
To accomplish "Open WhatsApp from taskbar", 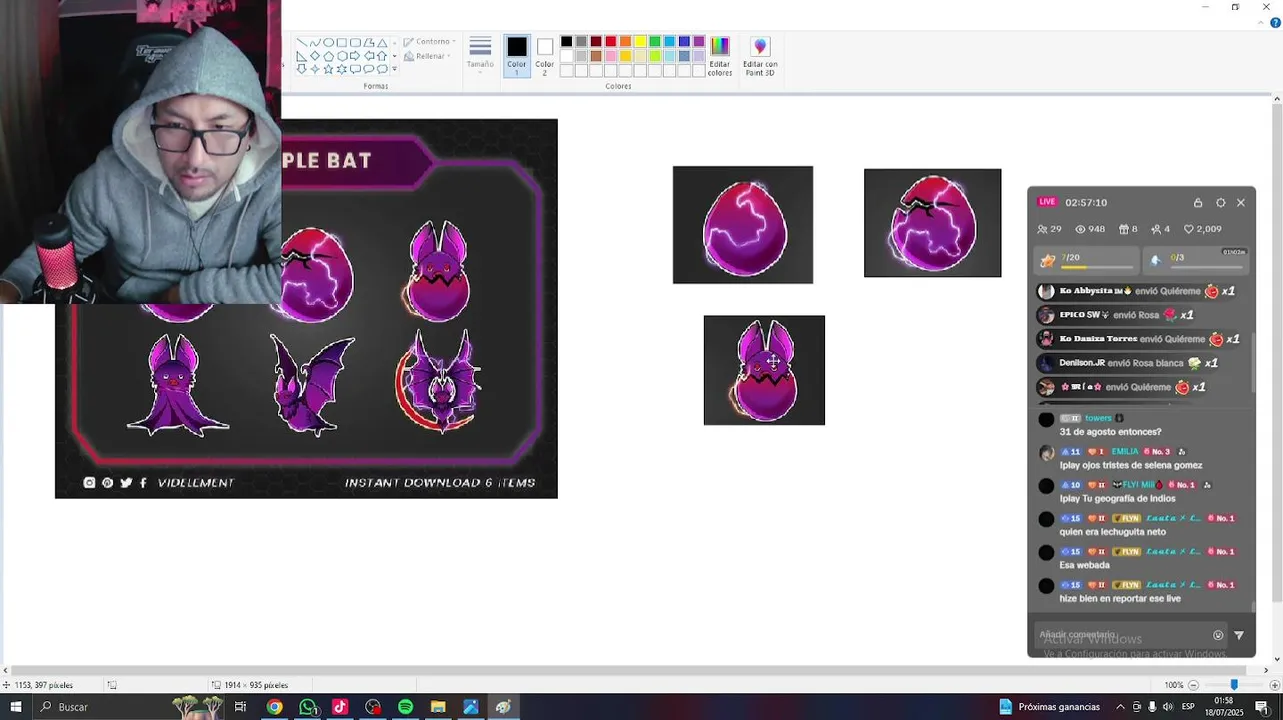I will [308, 707].
